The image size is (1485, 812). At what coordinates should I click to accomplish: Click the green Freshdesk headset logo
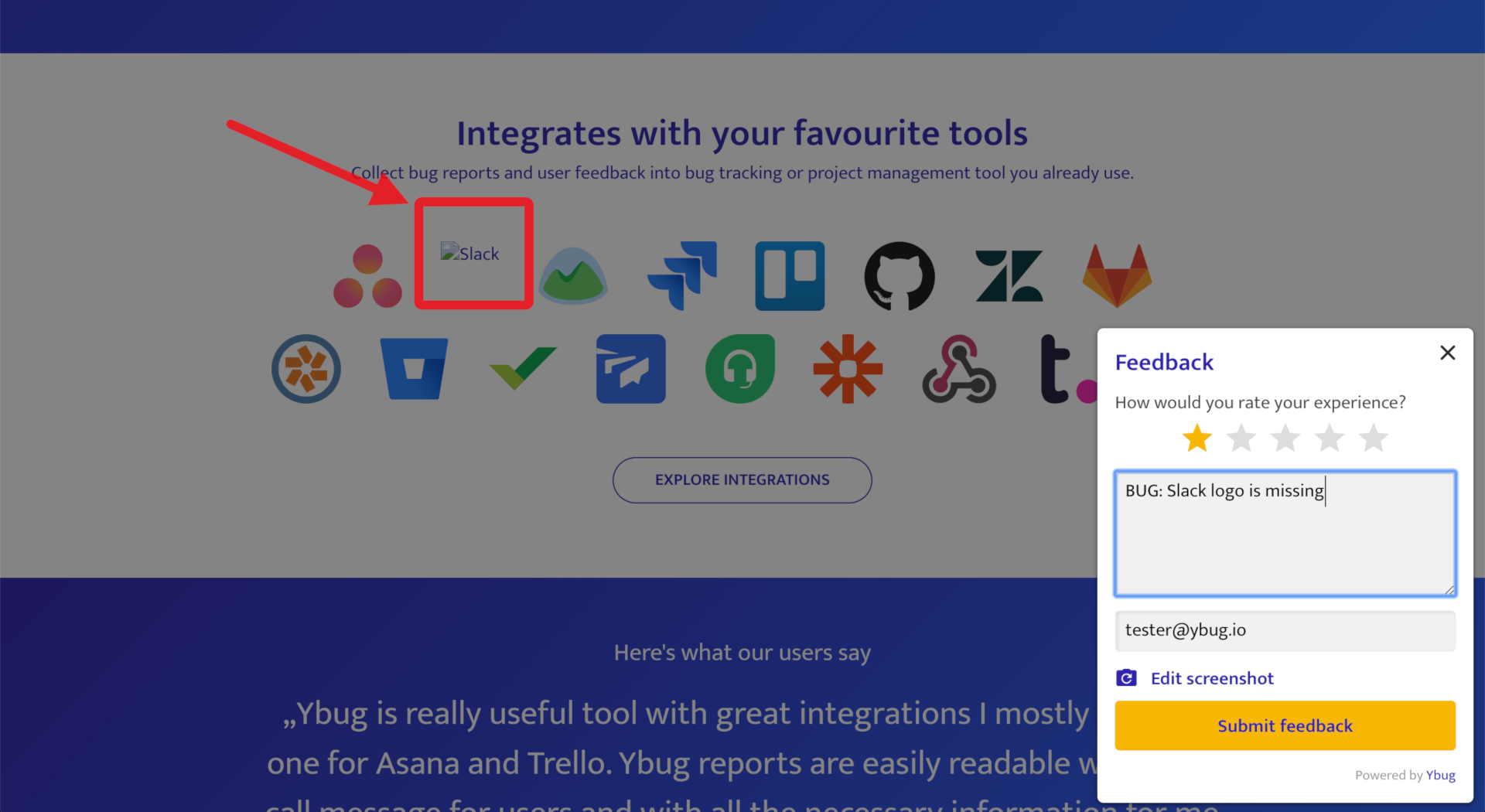coord(740,369)
